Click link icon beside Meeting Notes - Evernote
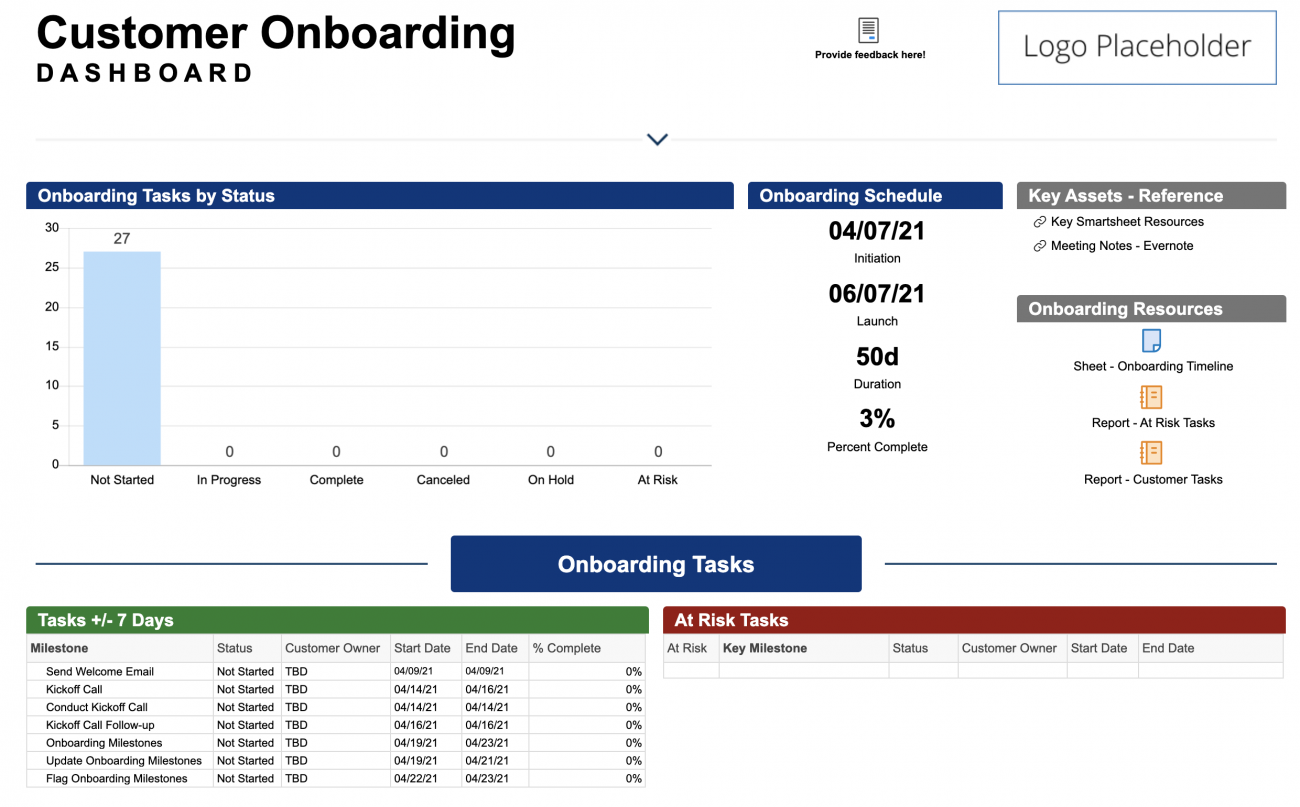The height and width of the screenshot is (807, 1300). click(x=1040, y=246)
